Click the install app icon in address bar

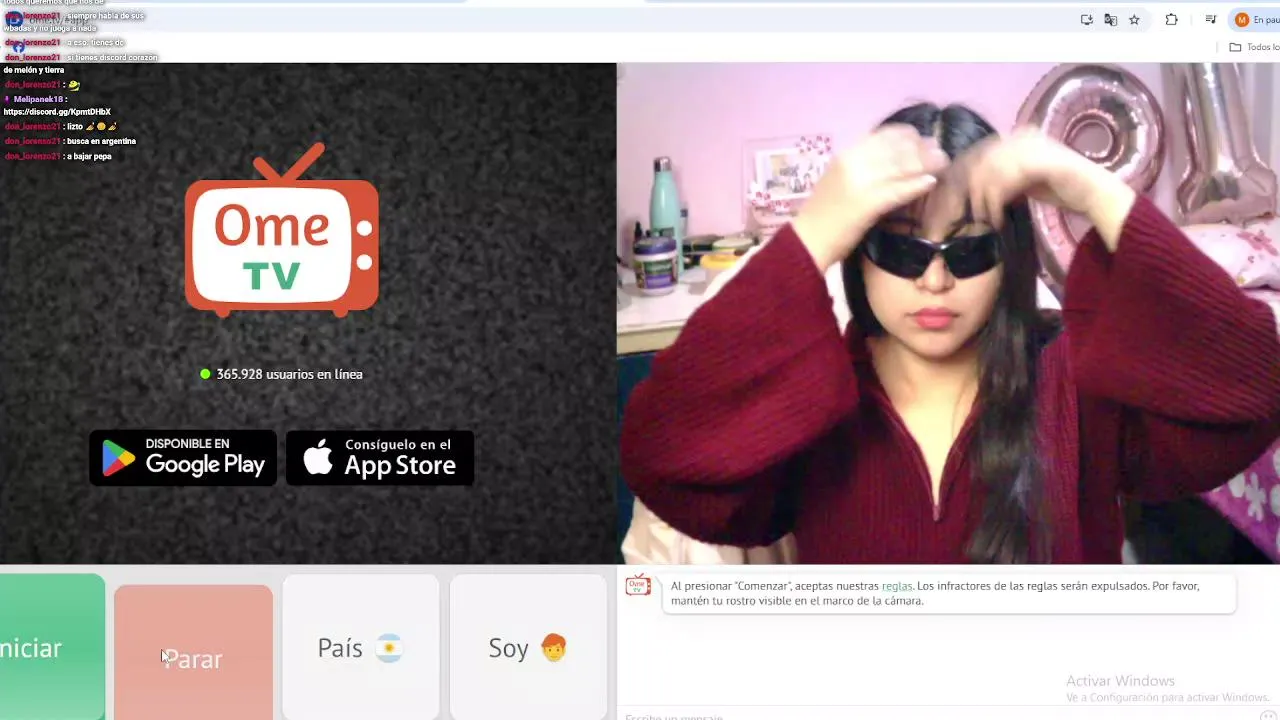1087,19
